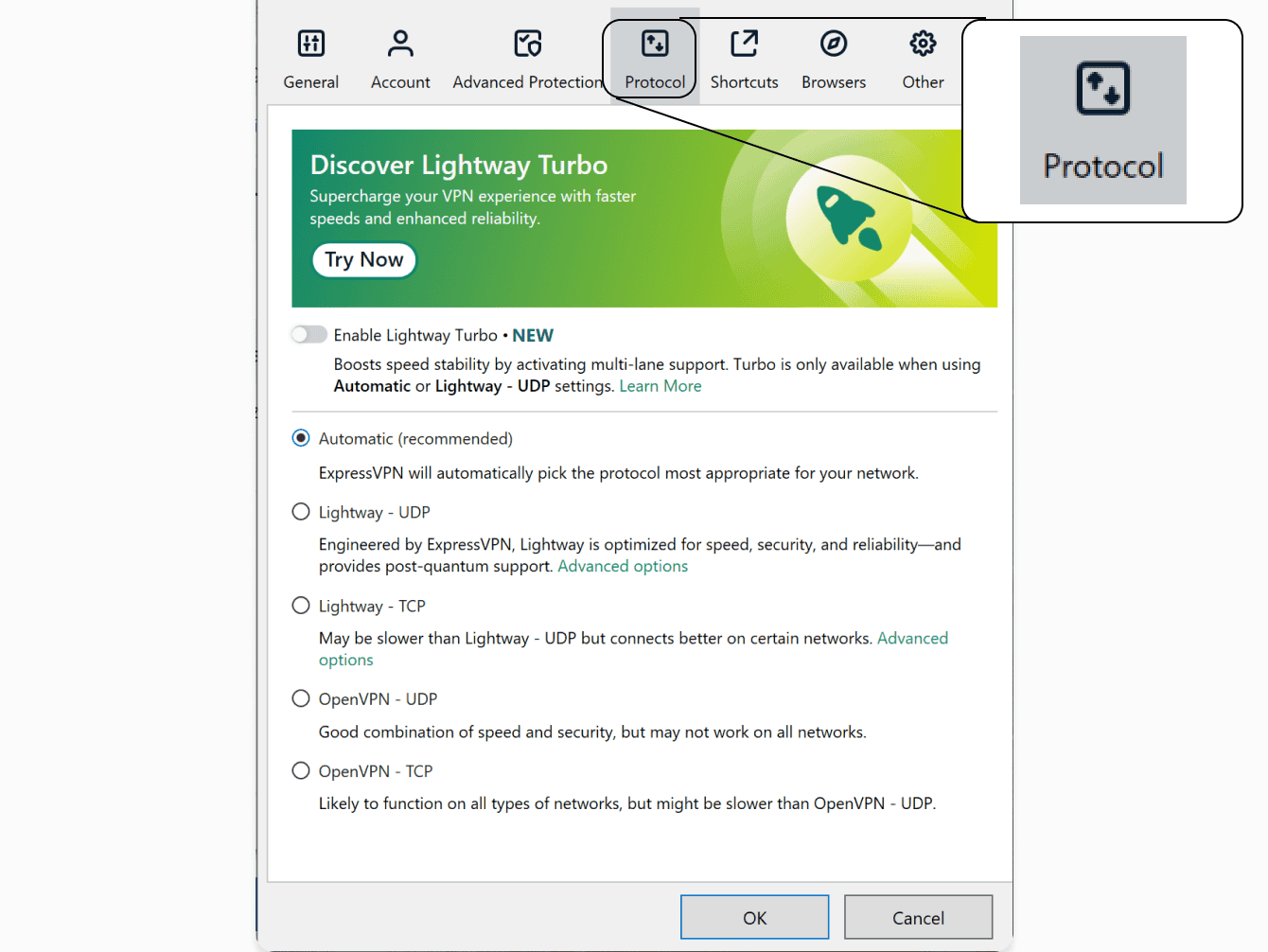Click the blue "NEW" label beside Lightway Turbo
This screenshot has height=952, width=1268.
coord(533,335)
